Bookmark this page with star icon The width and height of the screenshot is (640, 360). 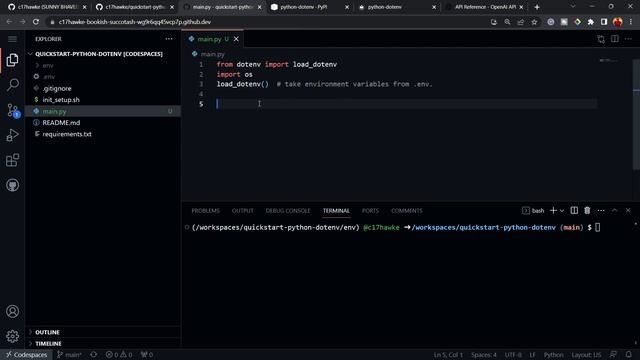click(x=534, y=22)
